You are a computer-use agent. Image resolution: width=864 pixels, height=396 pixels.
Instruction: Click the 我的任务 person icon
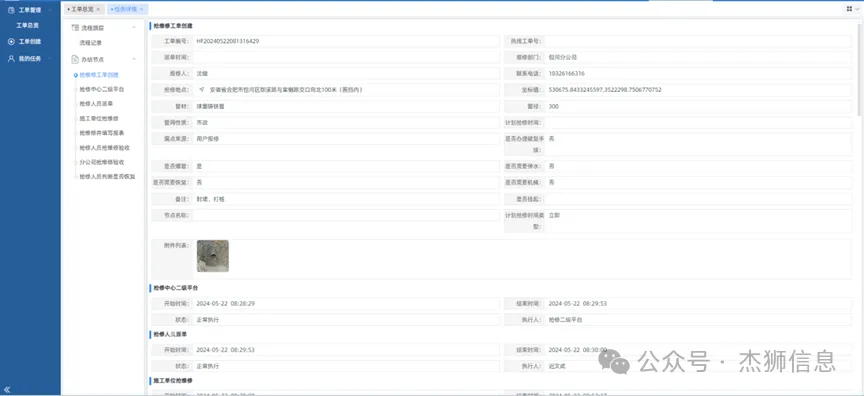pyautogui.click(x=11, y=58)
